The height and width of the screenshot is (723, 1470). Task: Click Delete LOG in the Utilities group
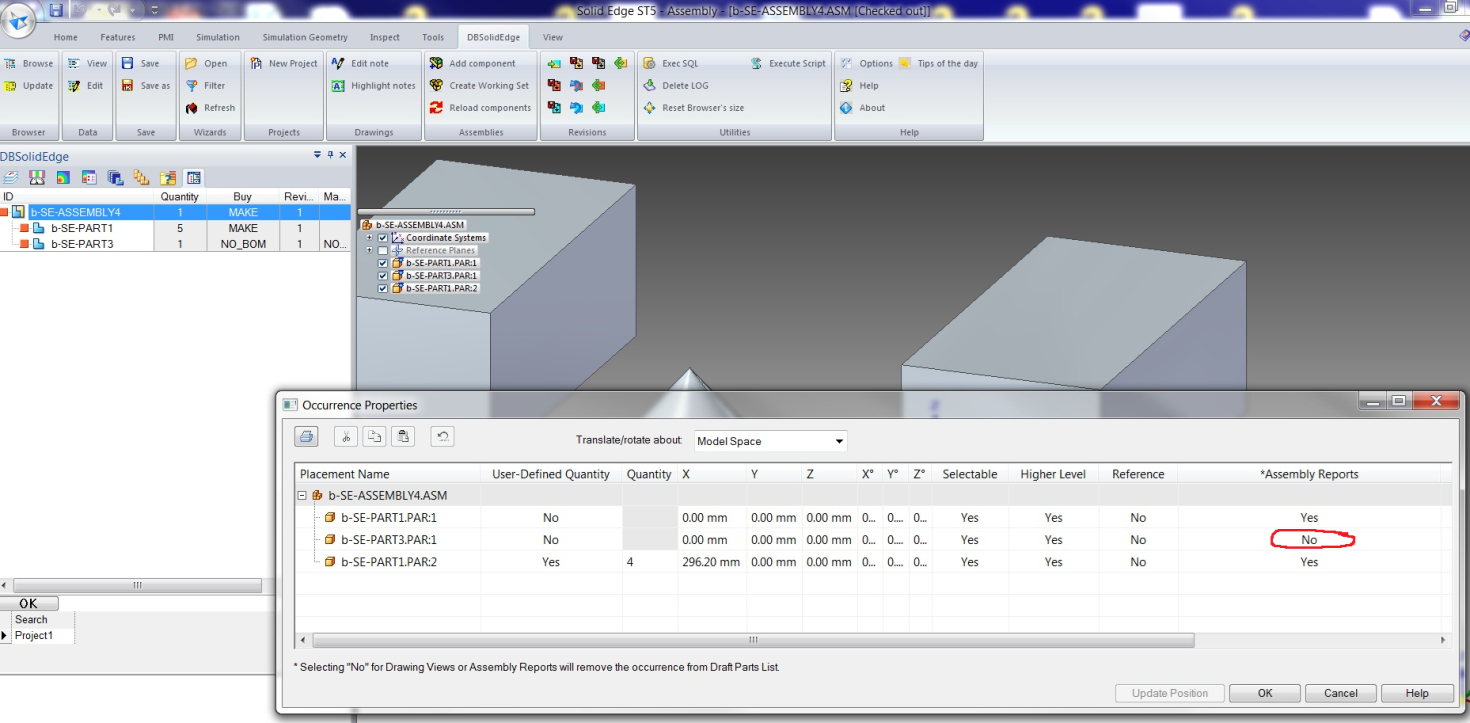(676, 86)
